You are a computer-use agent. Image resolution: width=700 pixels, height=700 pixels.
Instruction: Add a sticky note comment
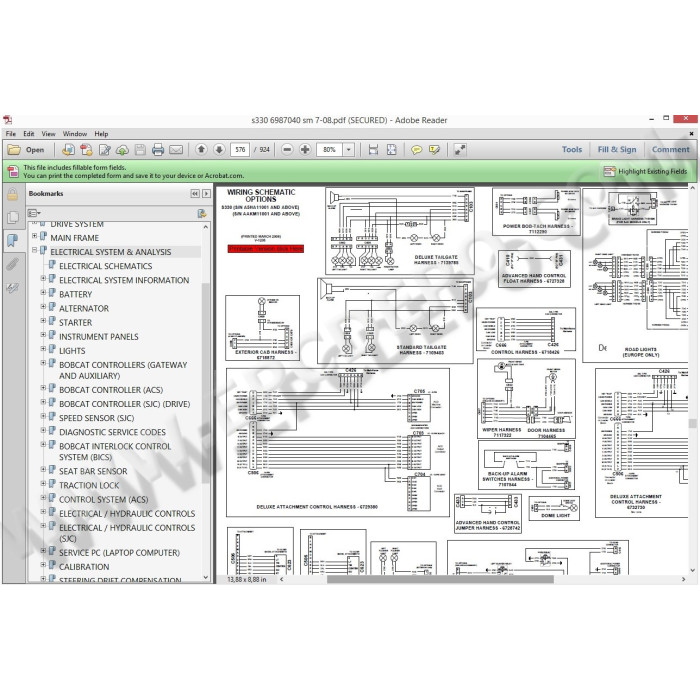coord(416,150)
